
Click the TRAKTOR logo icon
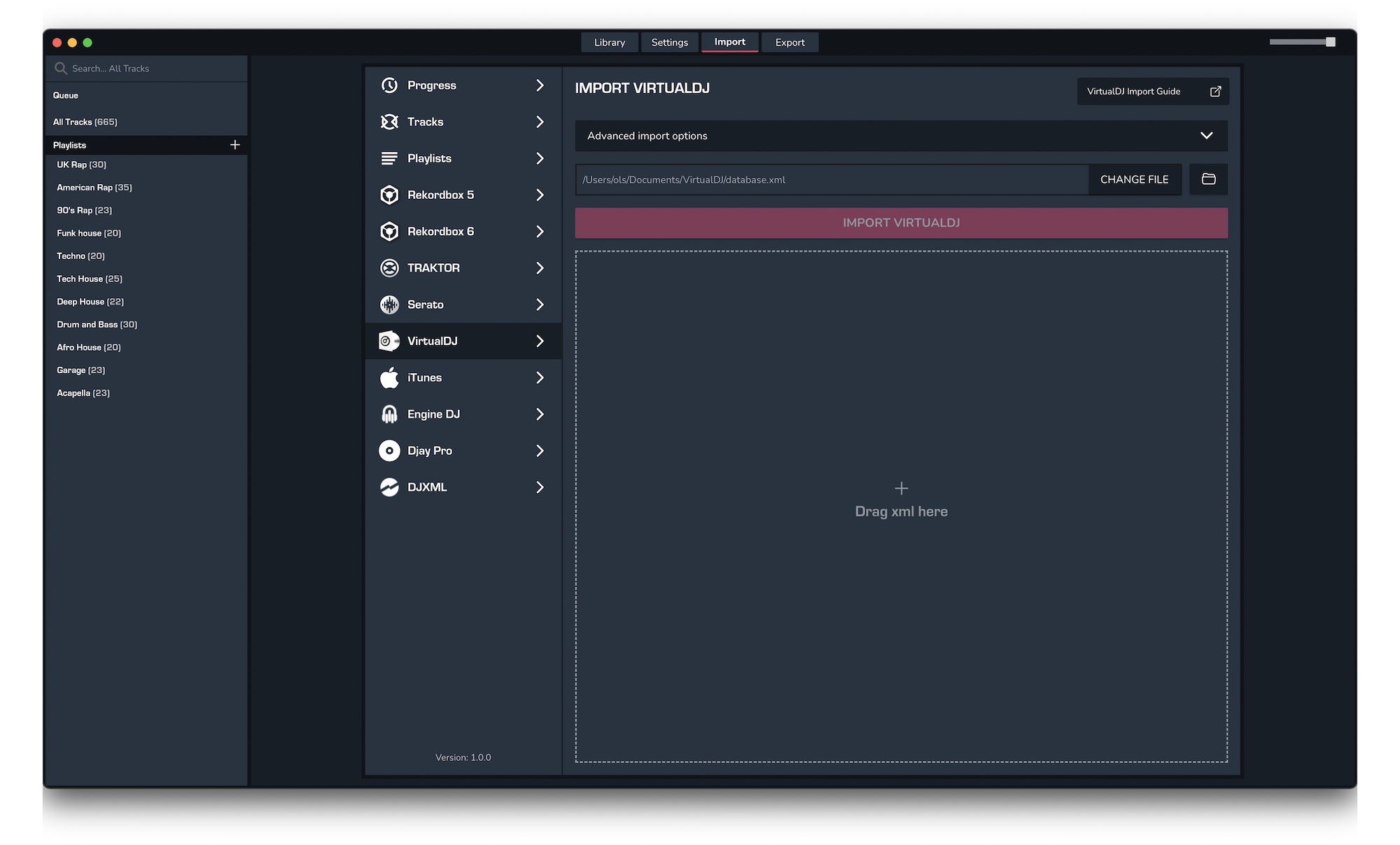(x=389, y=268)
